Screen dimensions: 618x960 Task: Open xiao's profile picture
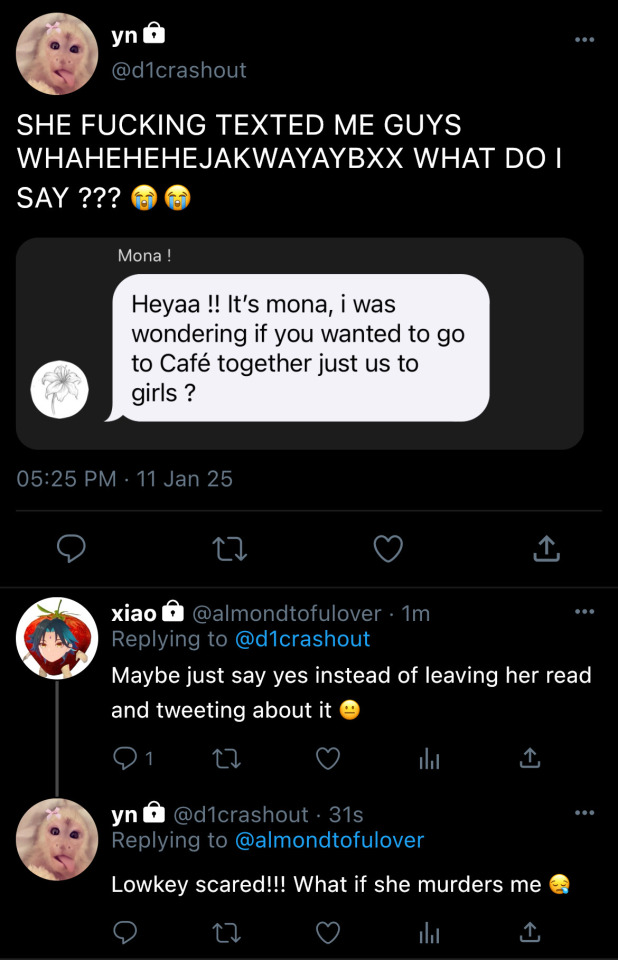point(57,638)
